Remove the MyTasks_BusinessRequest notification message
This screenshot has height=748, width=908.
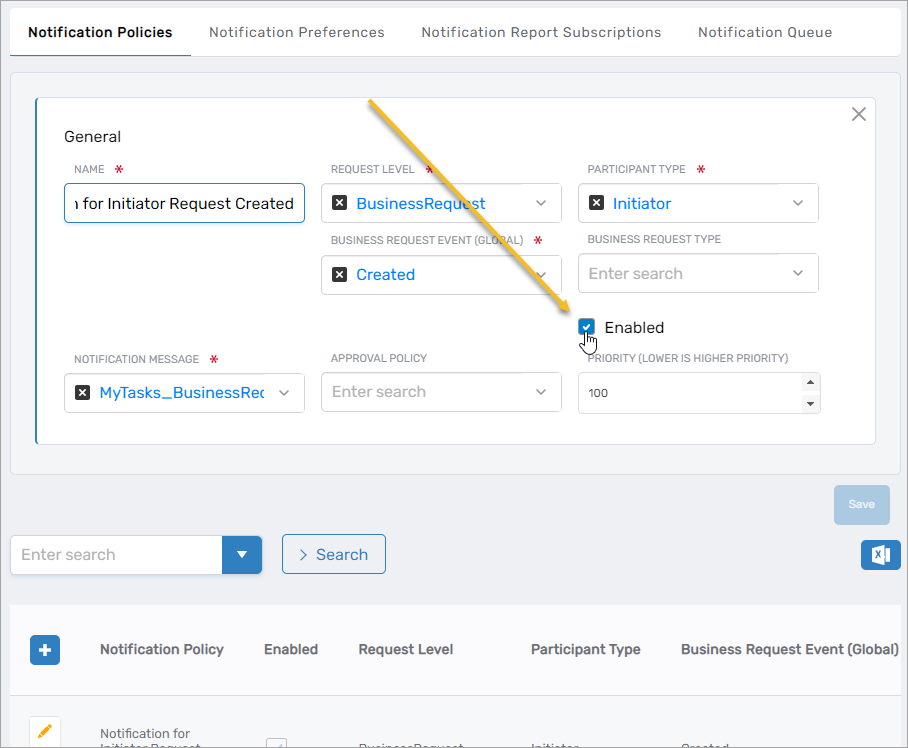coord(82,393)
